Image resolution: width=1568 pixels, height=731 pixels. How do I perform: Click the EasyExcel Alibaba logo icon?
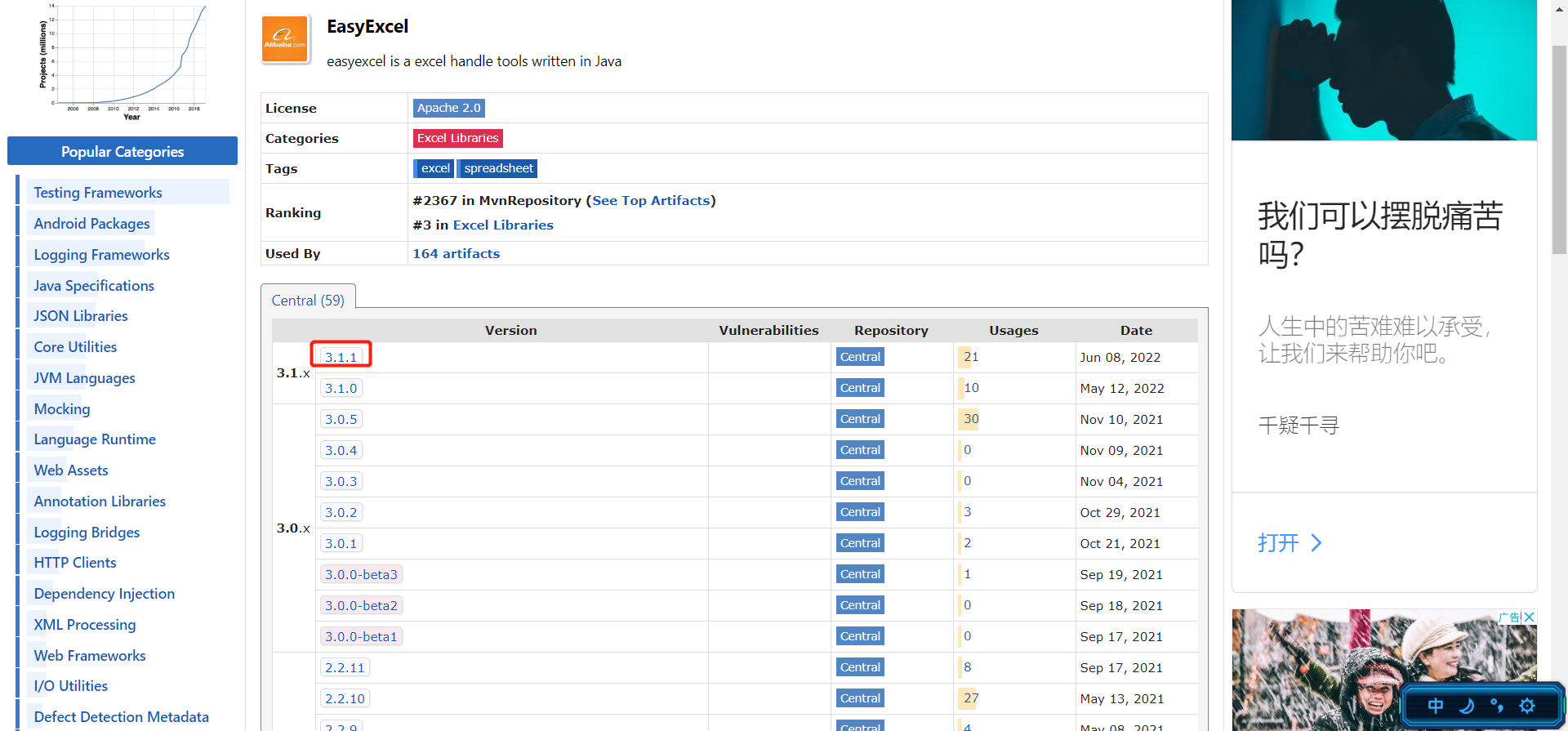(x=285, y=39)
